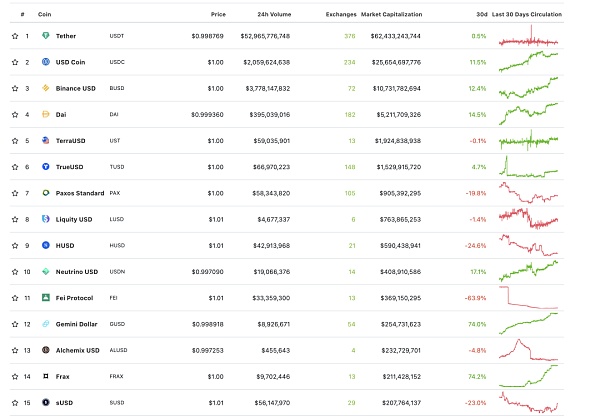Toggle favorite star for Tether

15,36
